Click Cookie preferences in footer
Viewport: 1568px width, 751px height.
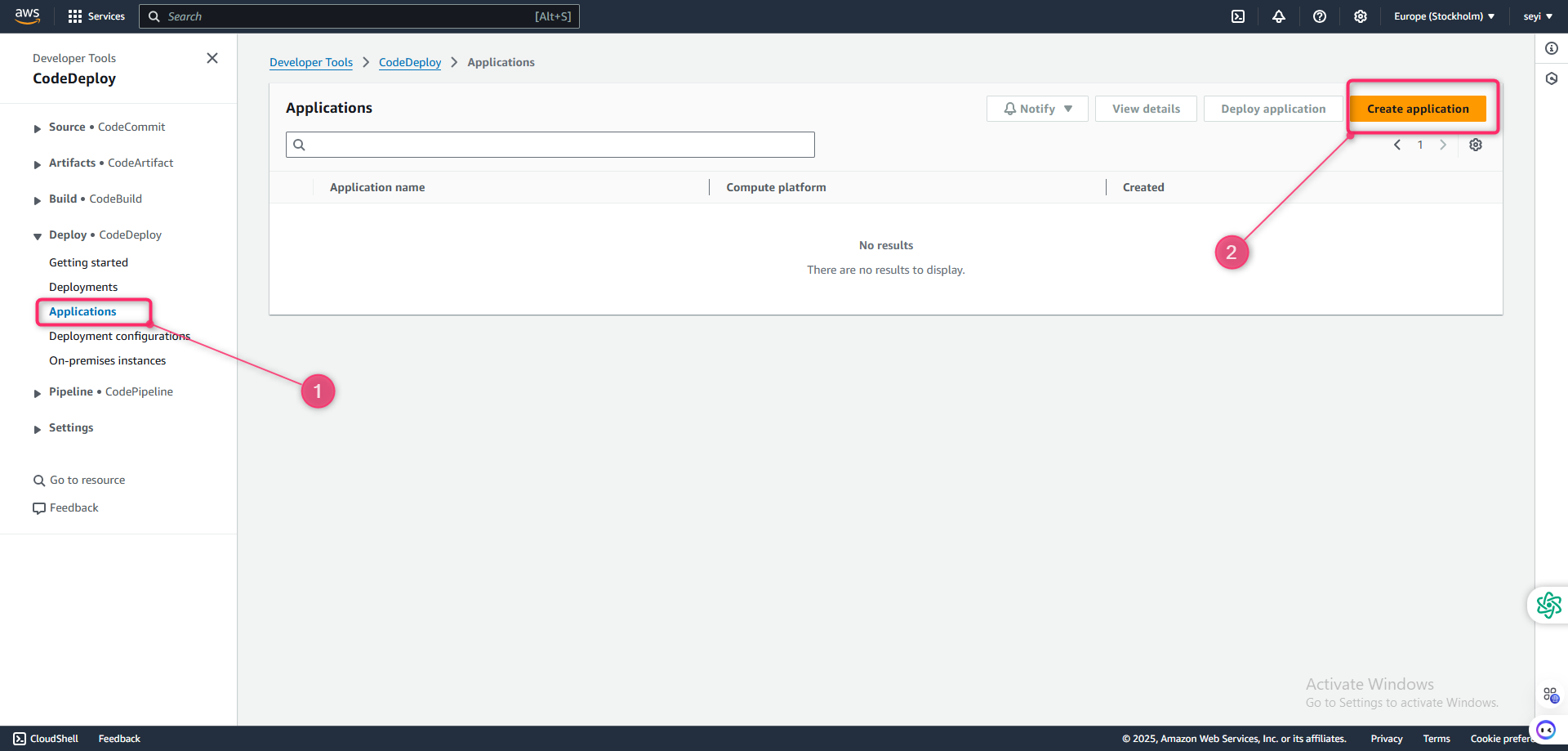[1503, 739]
